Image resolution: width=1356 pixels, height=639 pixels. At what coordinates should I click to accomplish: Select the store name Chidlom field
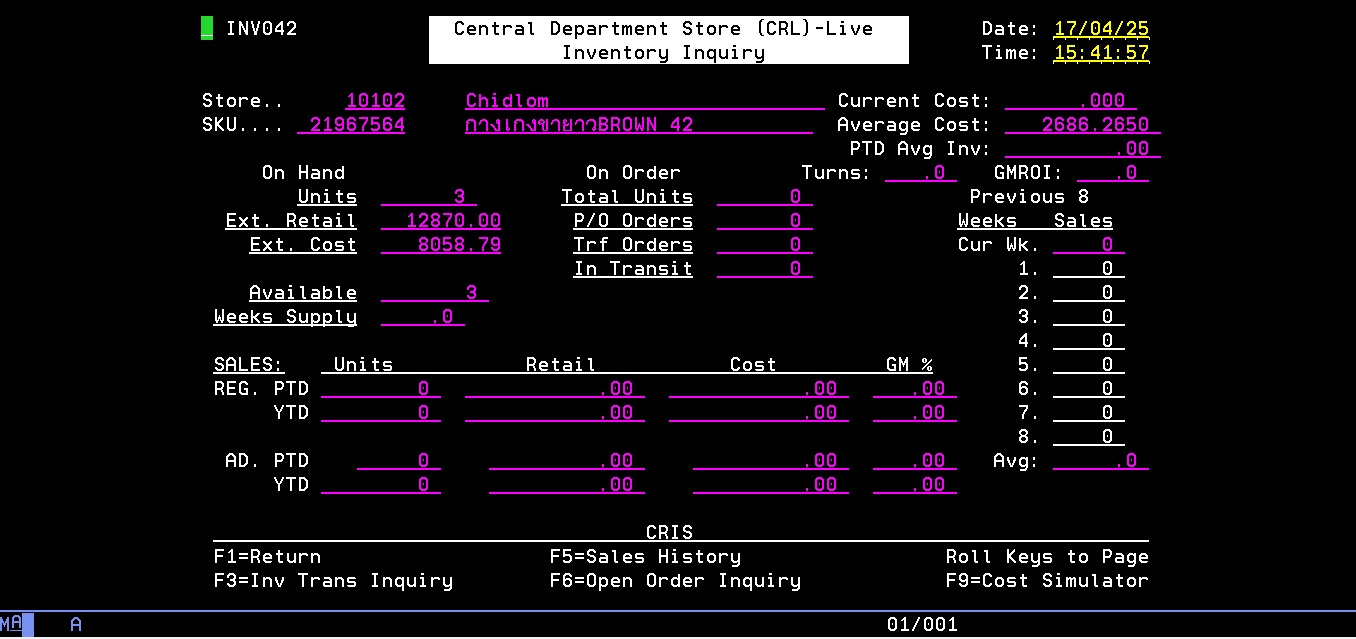tap(644, 101)
